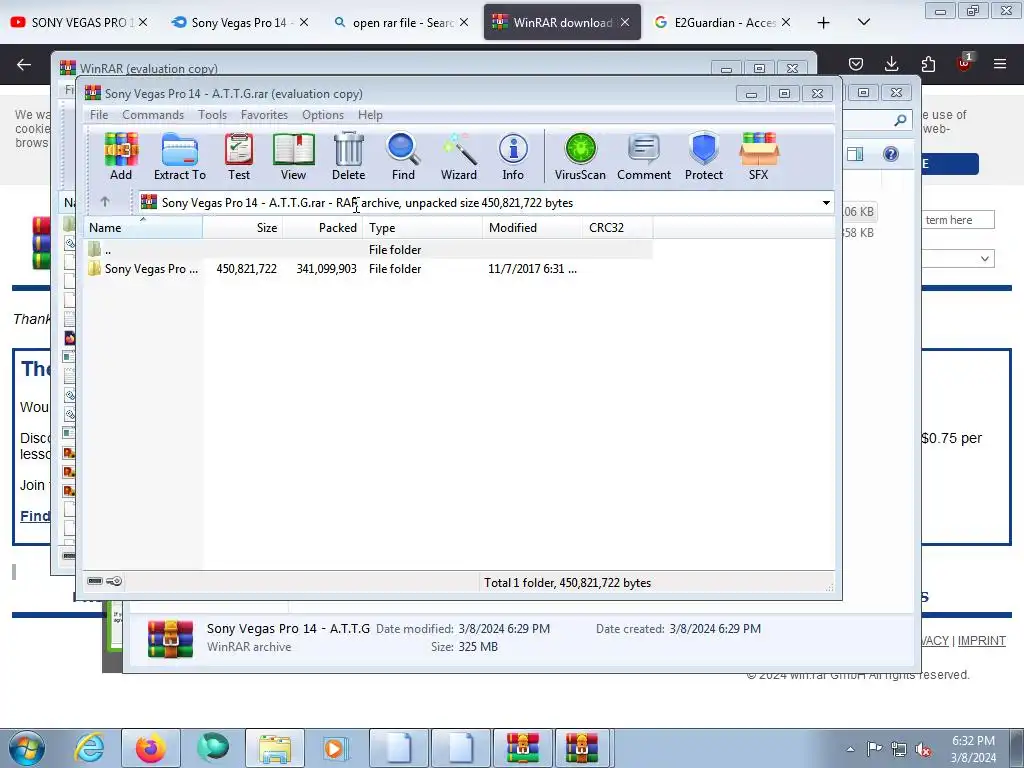Click the Find magnifier icon
The height and width of the screenshot is (768, 1024).
click(403, 156)
